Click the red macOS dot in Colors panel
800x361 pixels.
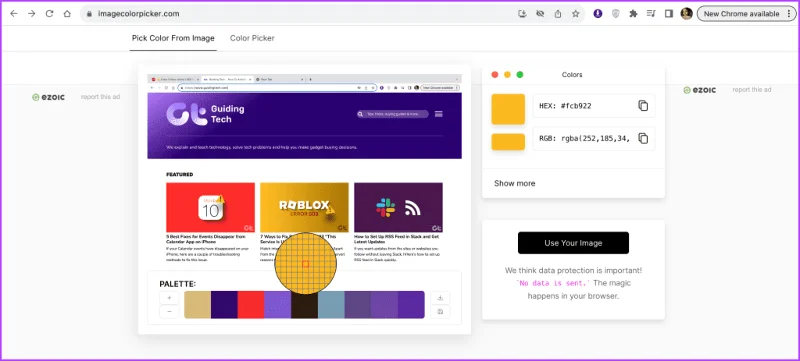pos(494,74)
